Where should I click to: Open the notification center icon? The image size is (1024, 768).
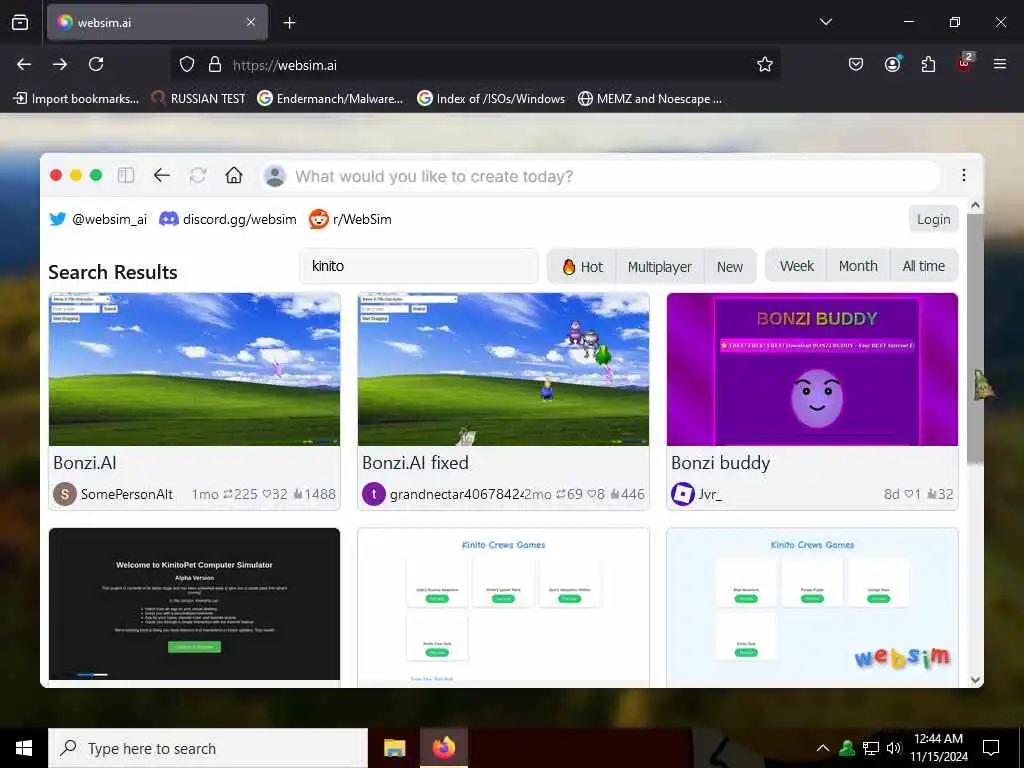pyautogui.click(x=991, y=748)
